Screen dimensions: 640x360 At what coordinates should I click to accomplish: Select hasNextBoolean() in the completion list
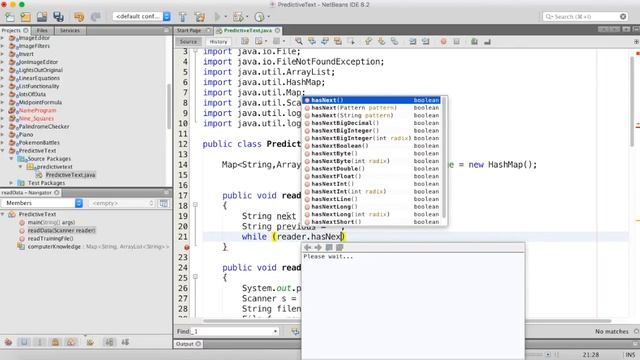click(372, 146)
